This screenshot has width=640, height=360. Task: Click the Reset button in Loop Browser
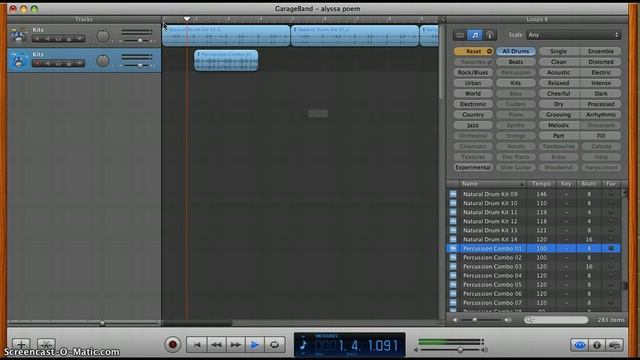[x=473, y=51]
